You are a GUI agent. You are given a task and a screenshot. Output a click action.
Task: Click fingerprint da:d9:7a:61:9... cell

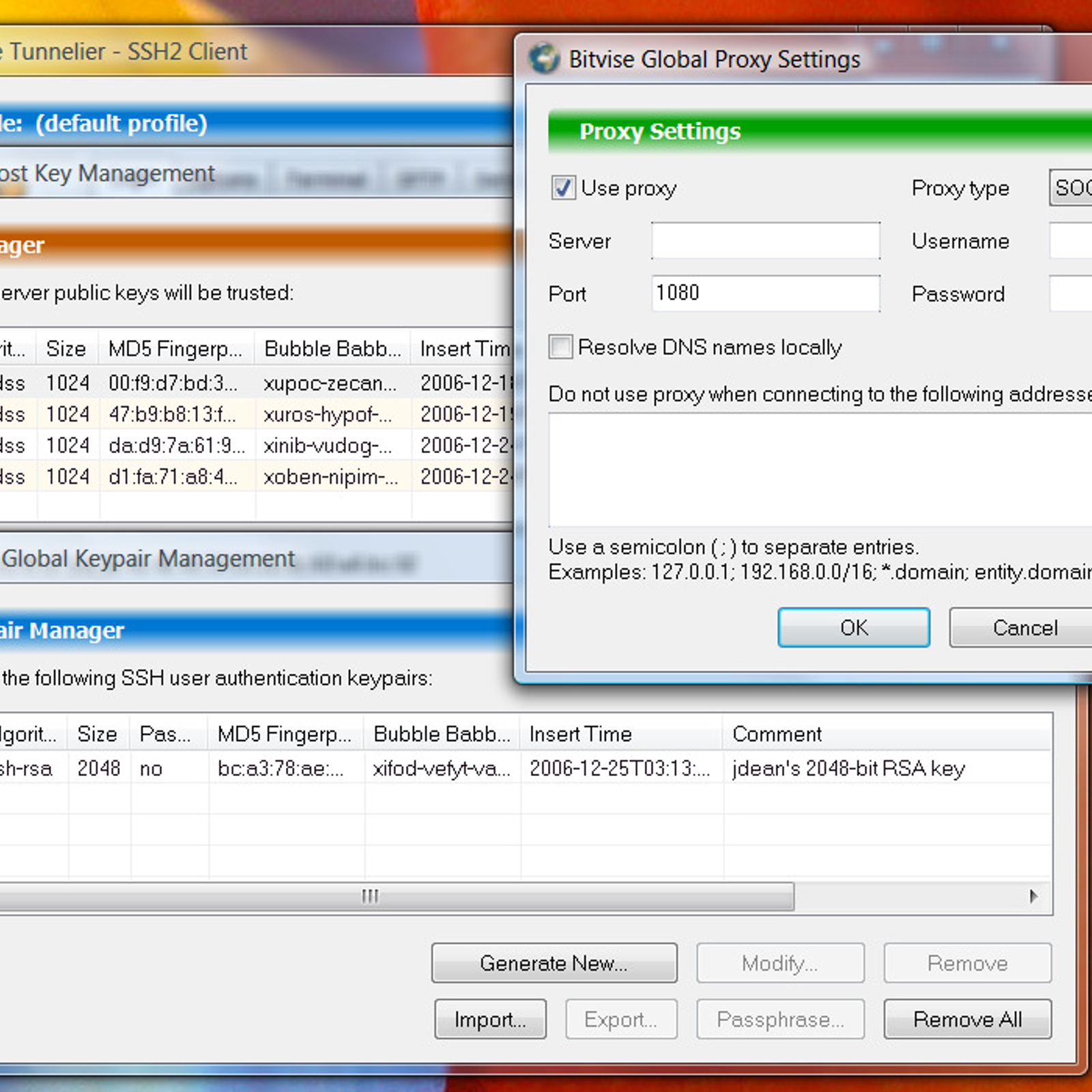[x=177, y=446]
